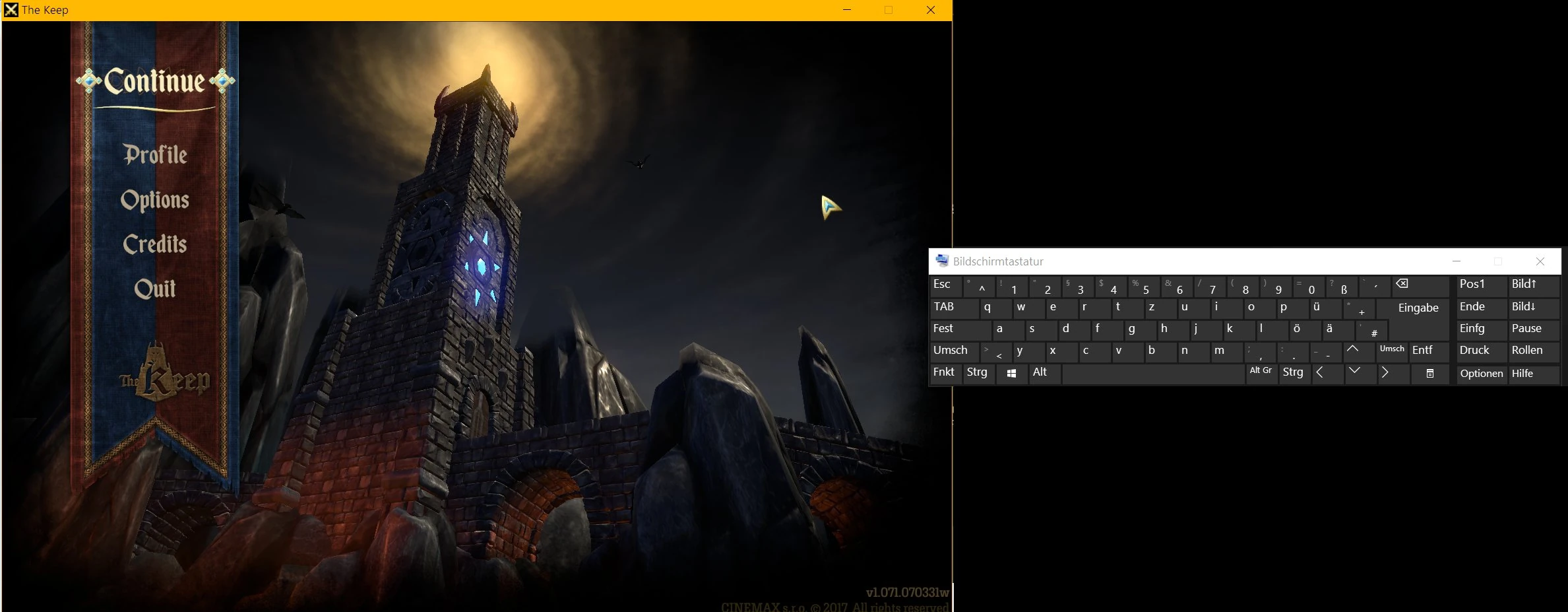The width and height of the screenshot is (1568, 612).
Task: Click the Bildschirmtastatur window icon
Action: [941, 261]
